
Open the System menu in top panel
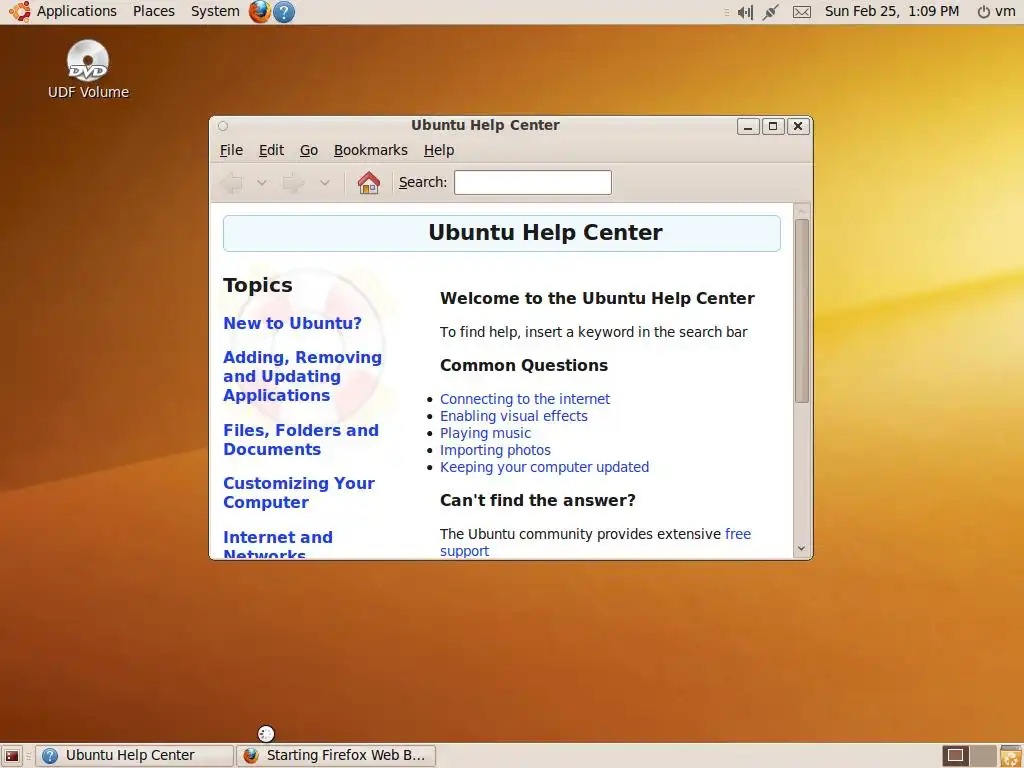215,12
